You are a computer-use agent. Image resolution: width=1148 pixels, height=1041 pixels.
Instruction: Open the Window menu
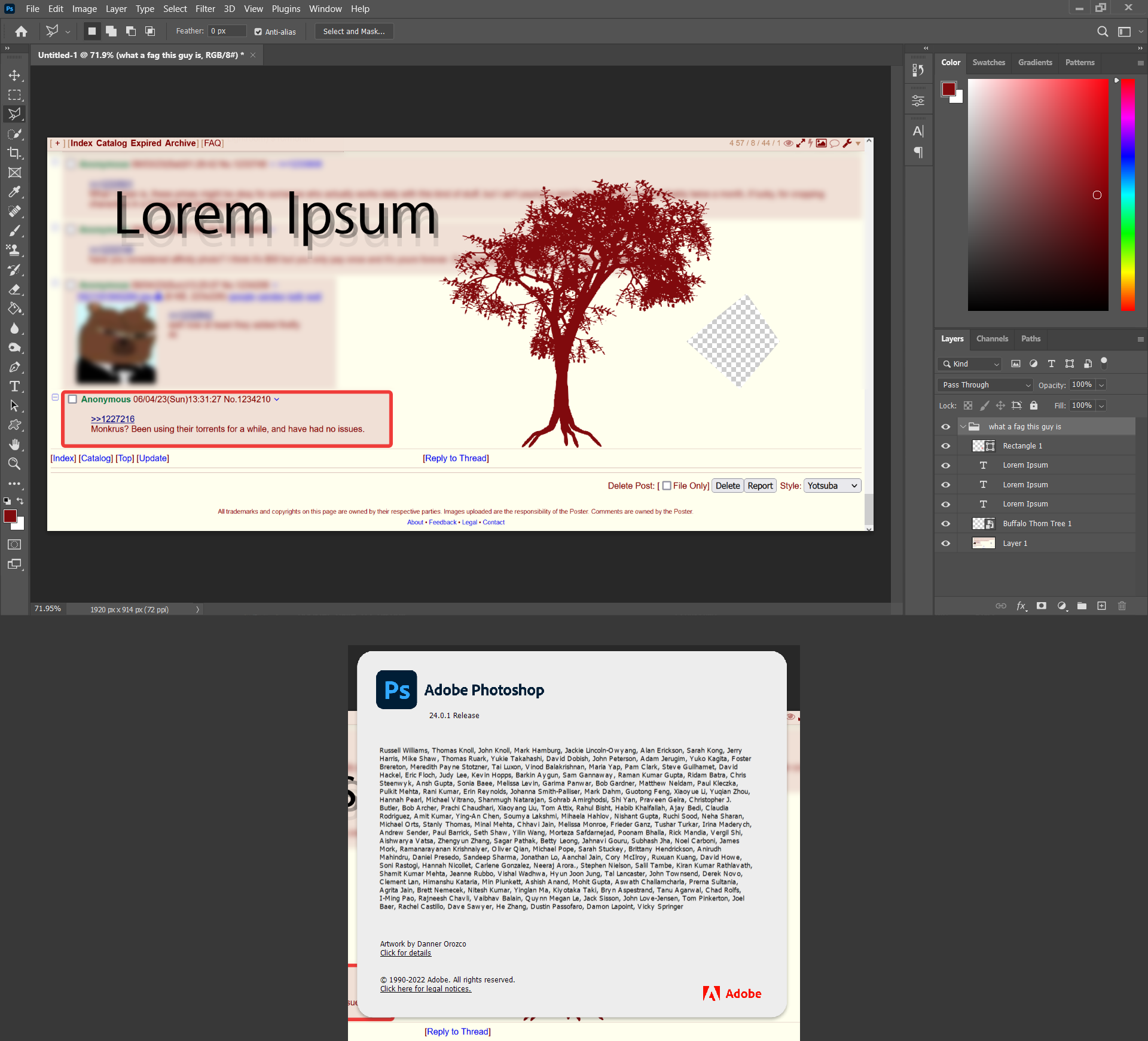[x=325, y=8]
